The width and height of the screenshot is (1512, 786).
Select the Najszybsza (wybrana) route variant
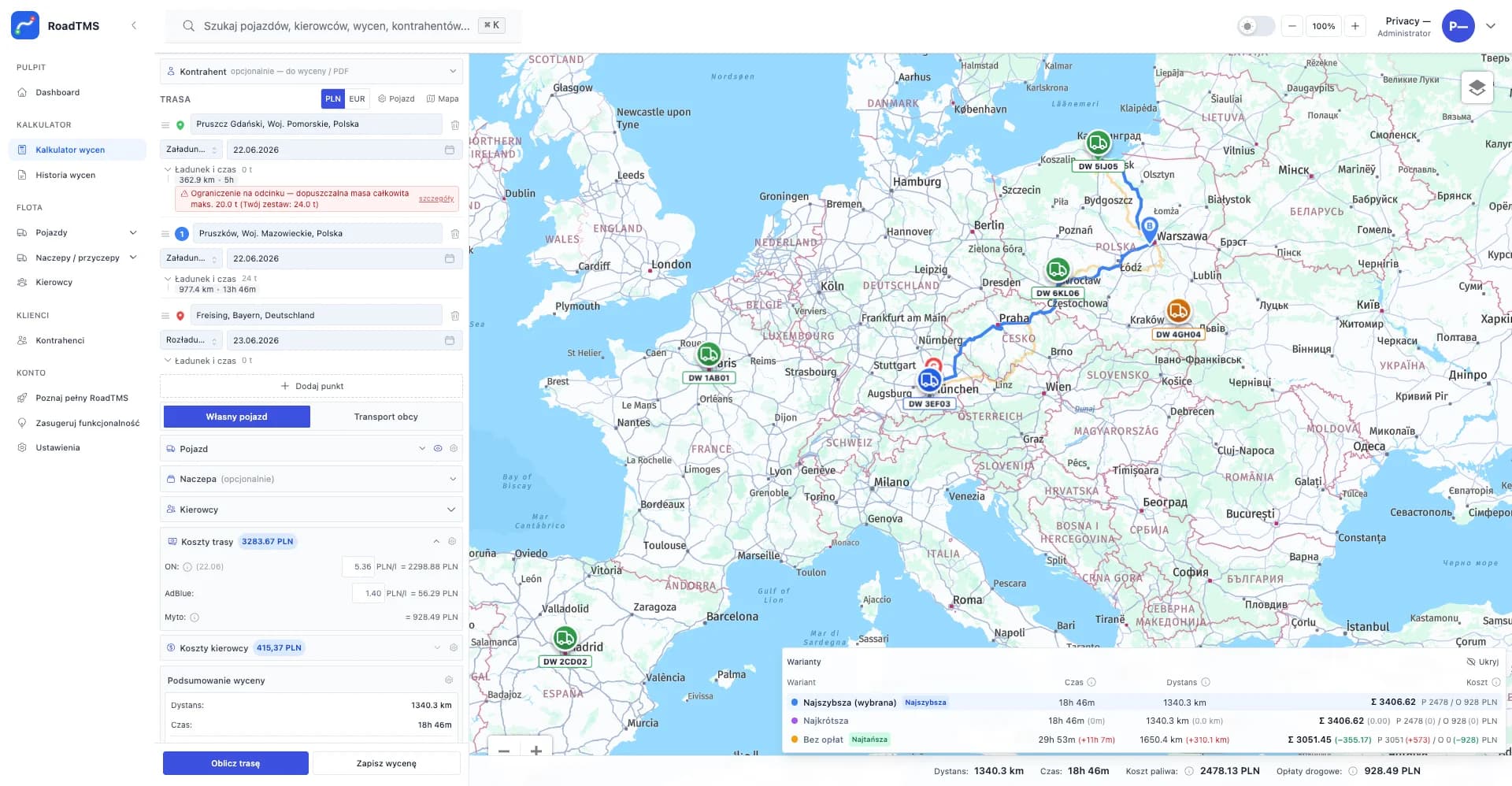pos(1143,702)
